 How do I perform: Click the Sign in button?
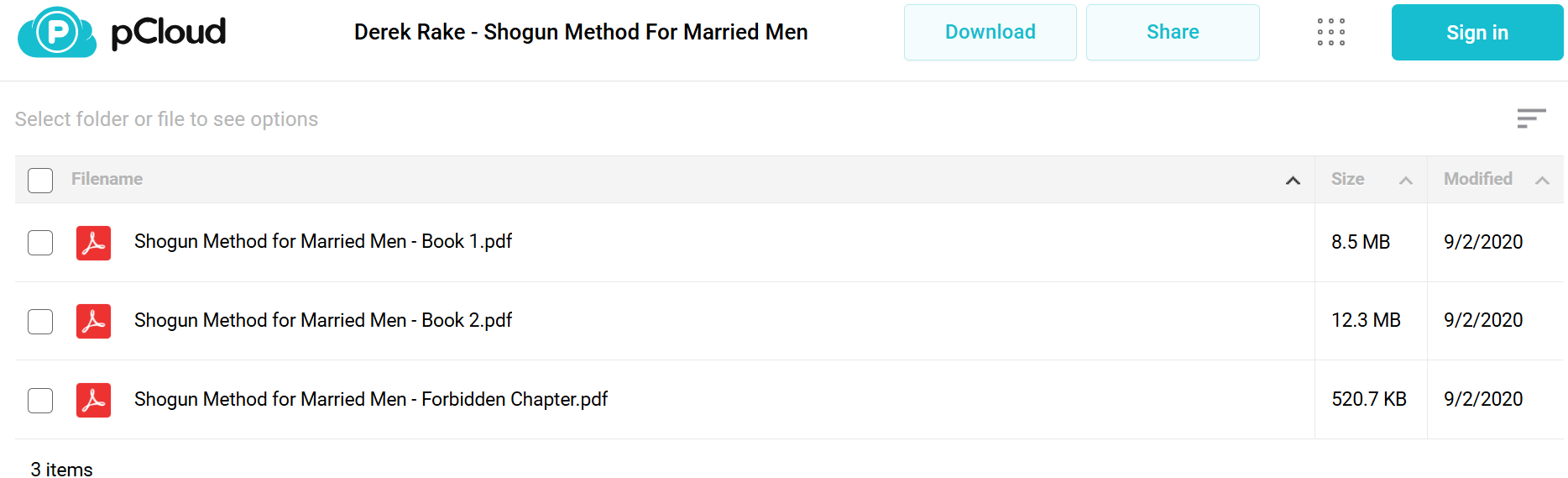pyautogui.click(x=1477, y=32)
